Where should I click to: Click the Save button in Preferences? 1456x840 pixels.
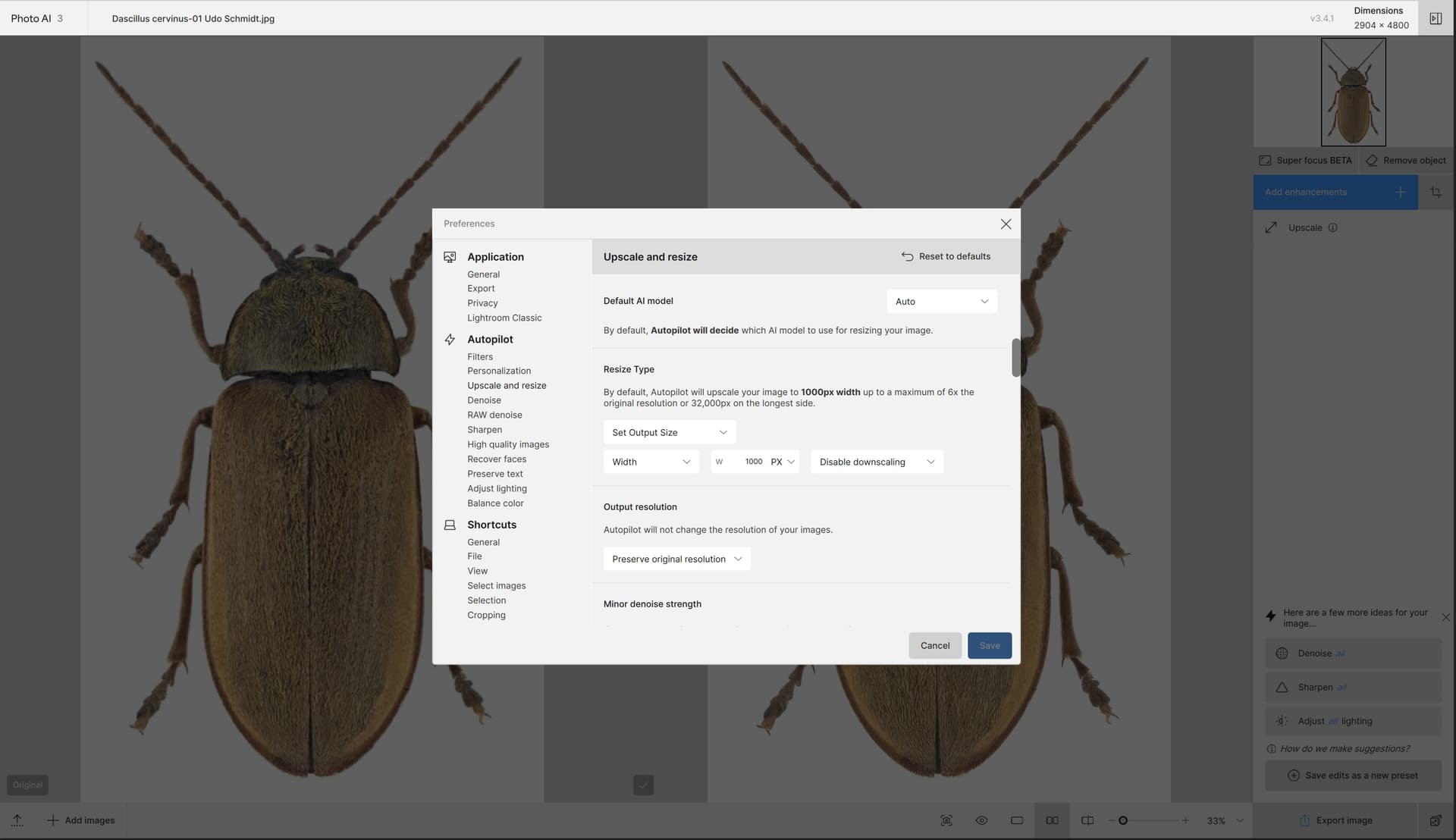point(989,646)
